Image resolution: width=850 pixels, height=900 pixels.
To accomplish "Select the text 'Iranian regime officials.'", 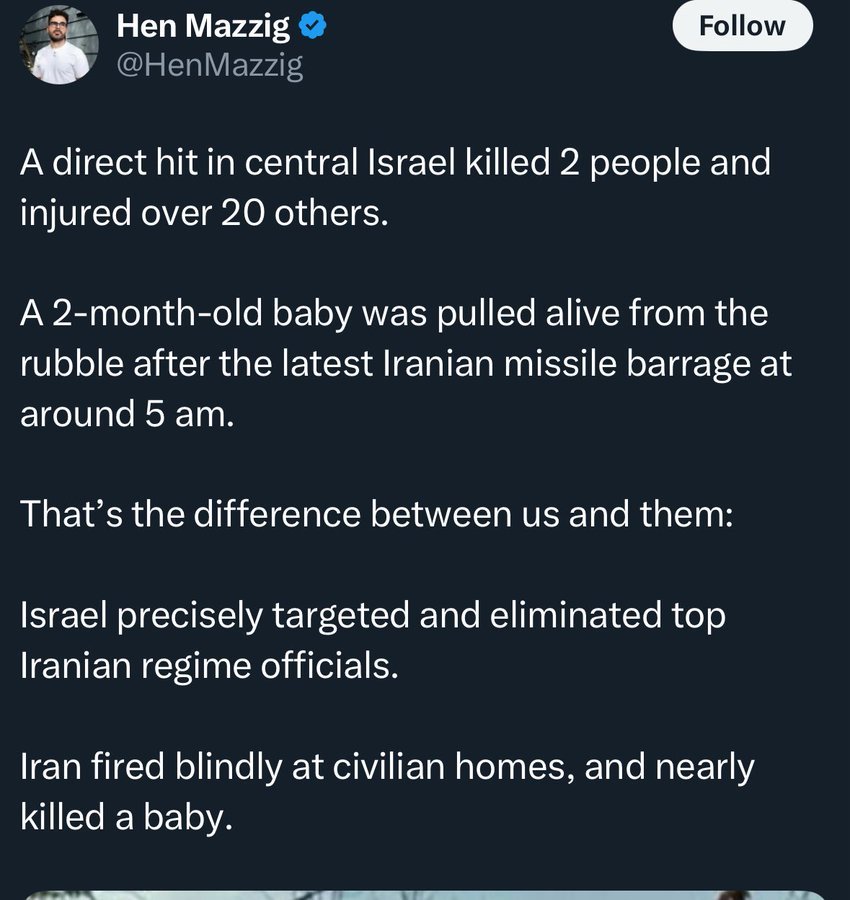I will [x=209, y=666].
